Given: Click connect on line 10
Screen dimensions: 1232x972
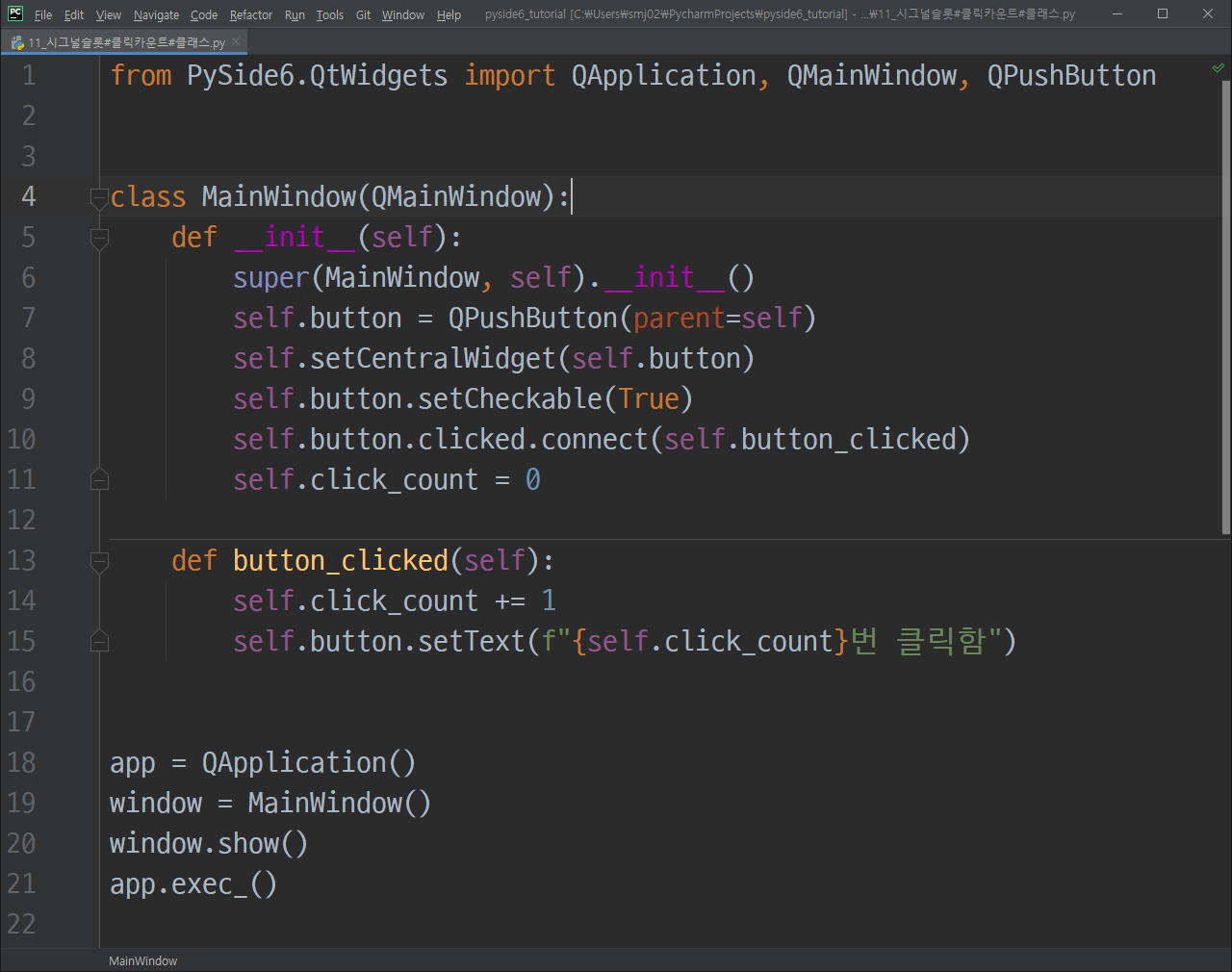Looking at the screenshot, I should (x=595, y=439).
